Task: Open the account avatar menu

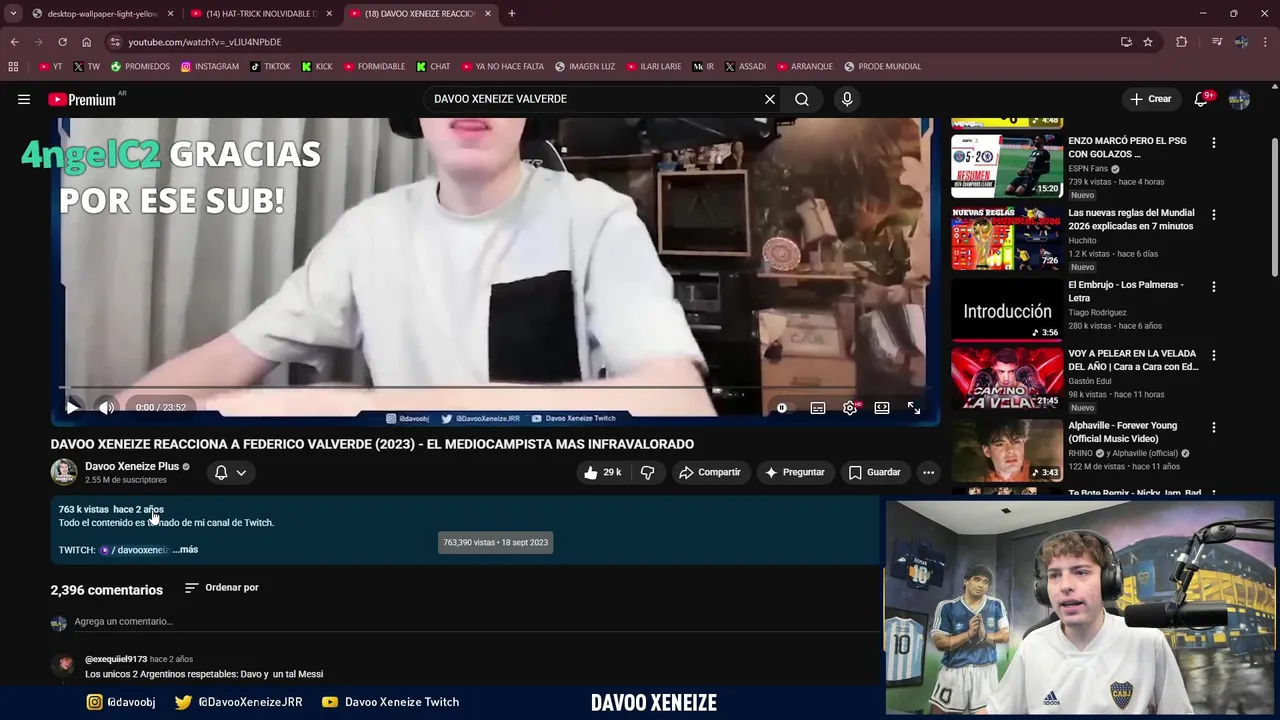Action: (1239, 99)
